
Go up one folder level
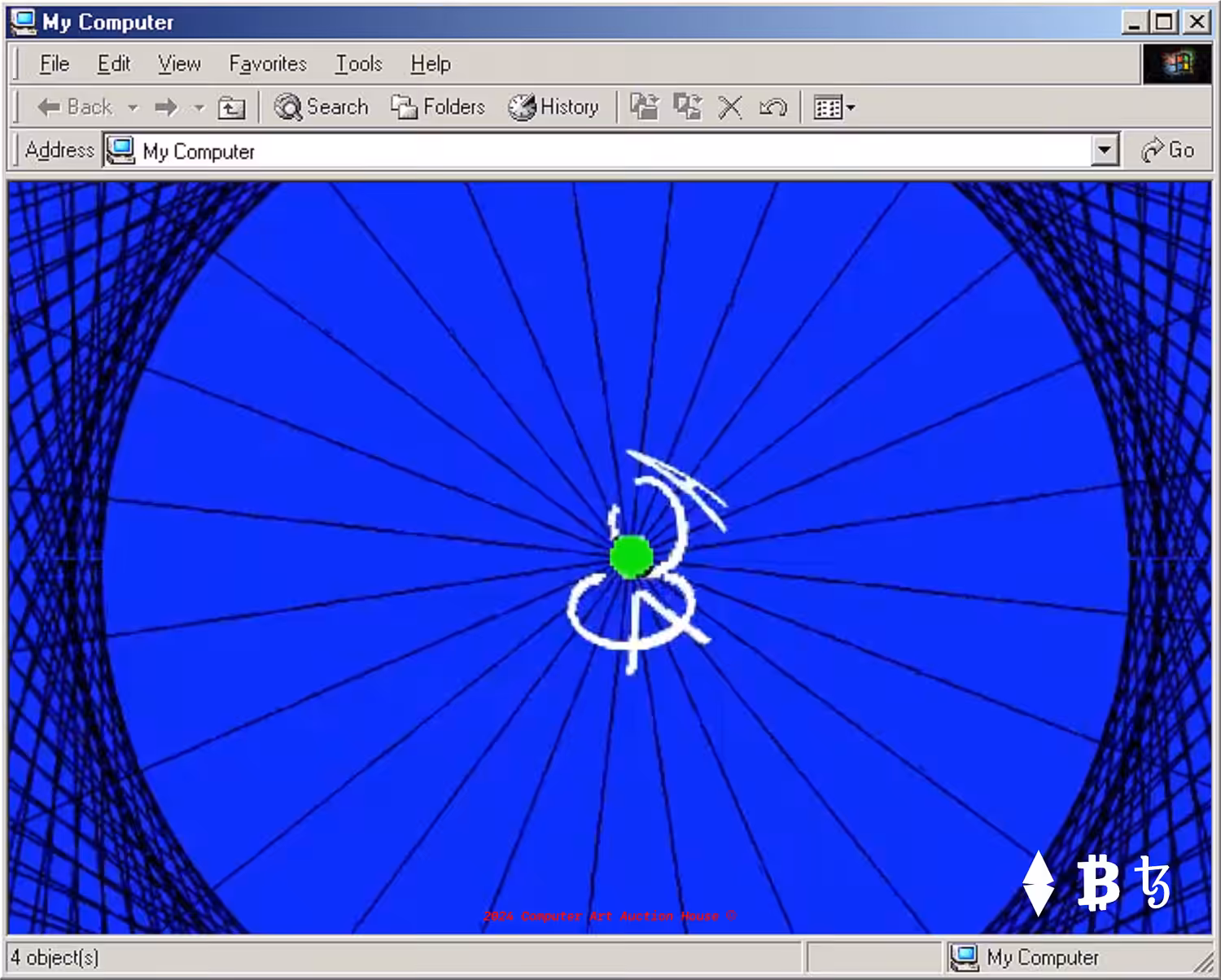(231, 107)
